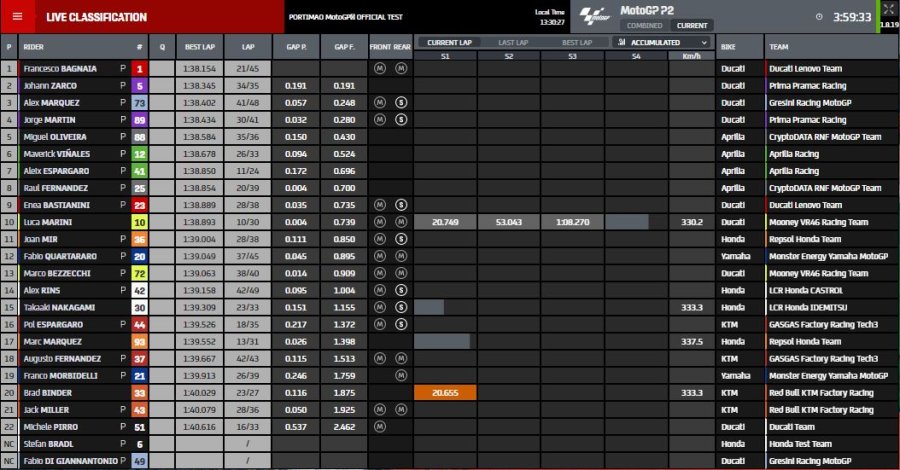The image size is (900, 470).
Task: Click the Honda Test Team entry
Action: tap(800, 444)
